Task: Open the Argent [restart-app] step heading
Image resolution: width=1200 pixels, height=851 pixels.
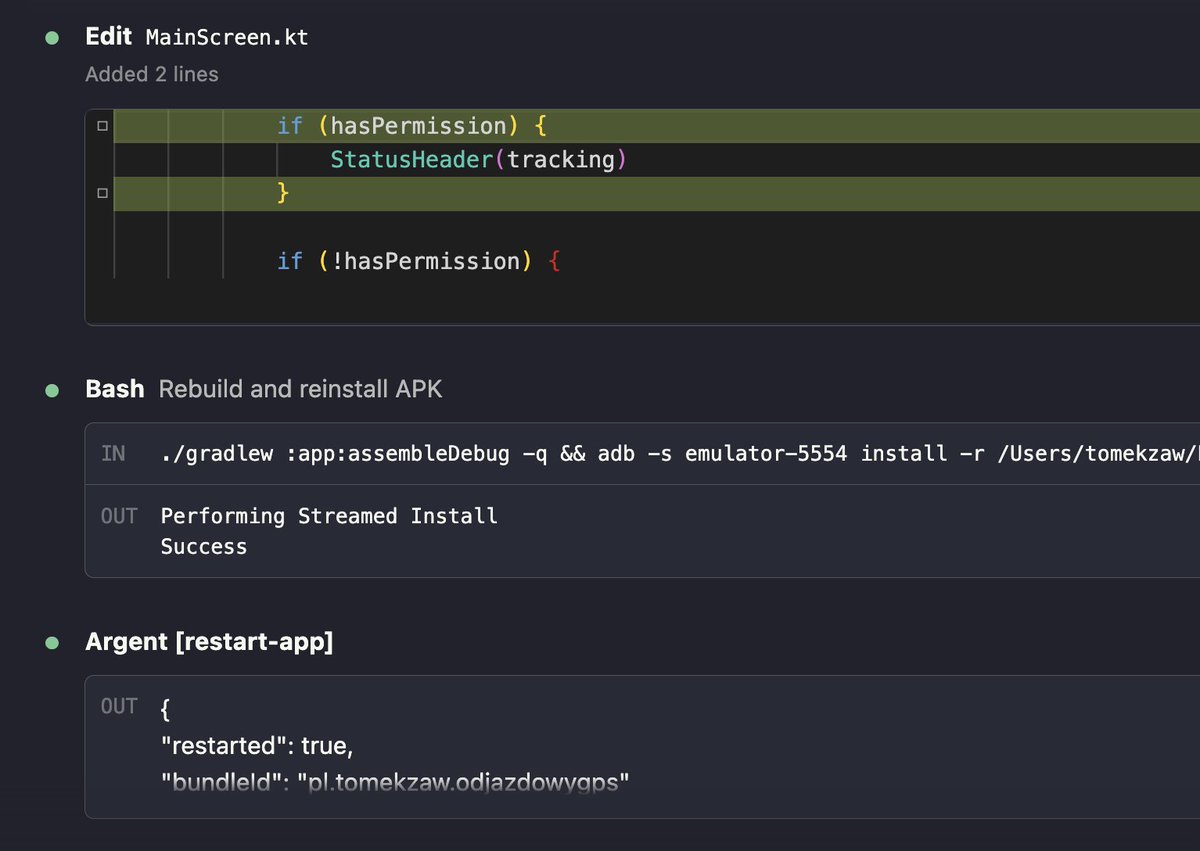Action: [209, 642]
